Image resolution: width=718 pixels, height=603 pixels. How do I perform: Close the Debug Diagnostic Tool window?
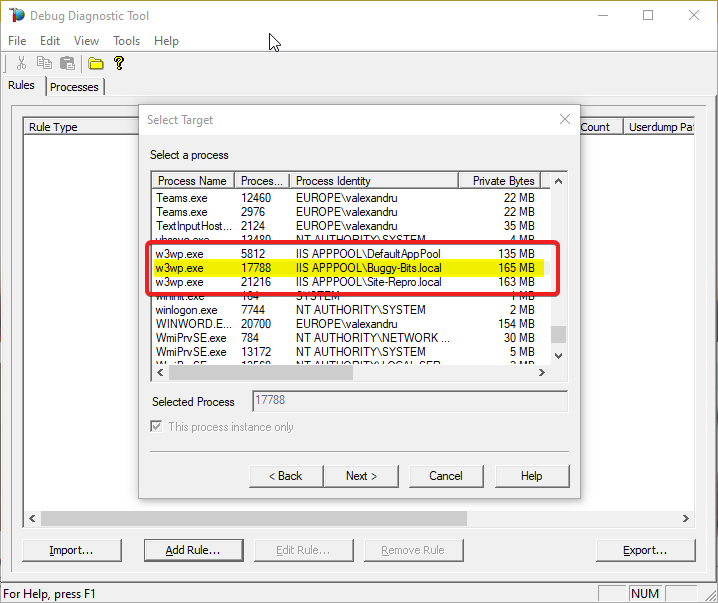(694, 16)
